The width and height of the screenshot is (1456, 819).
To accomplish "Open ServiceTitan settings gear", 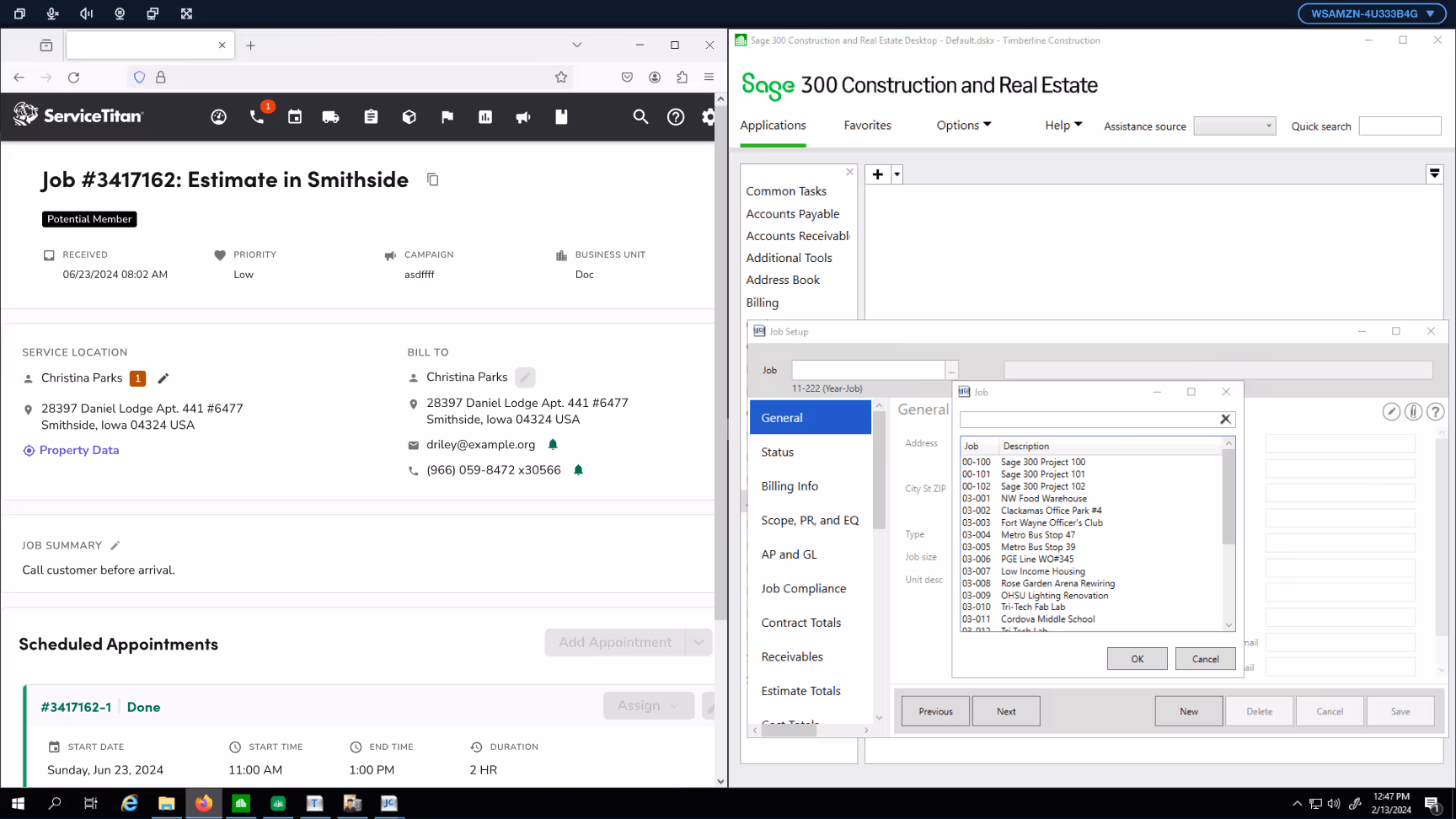I will pos(709,117).
